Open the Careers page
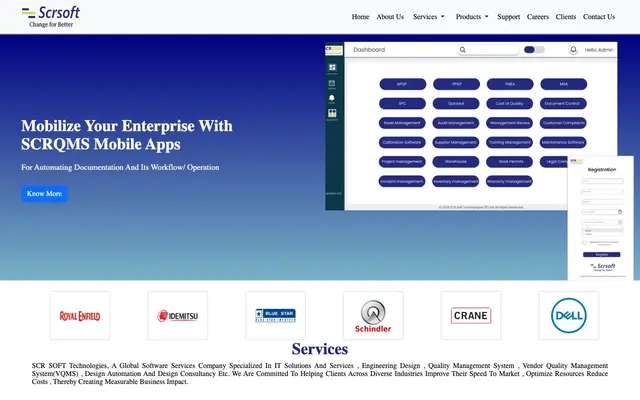 point(537,17)
